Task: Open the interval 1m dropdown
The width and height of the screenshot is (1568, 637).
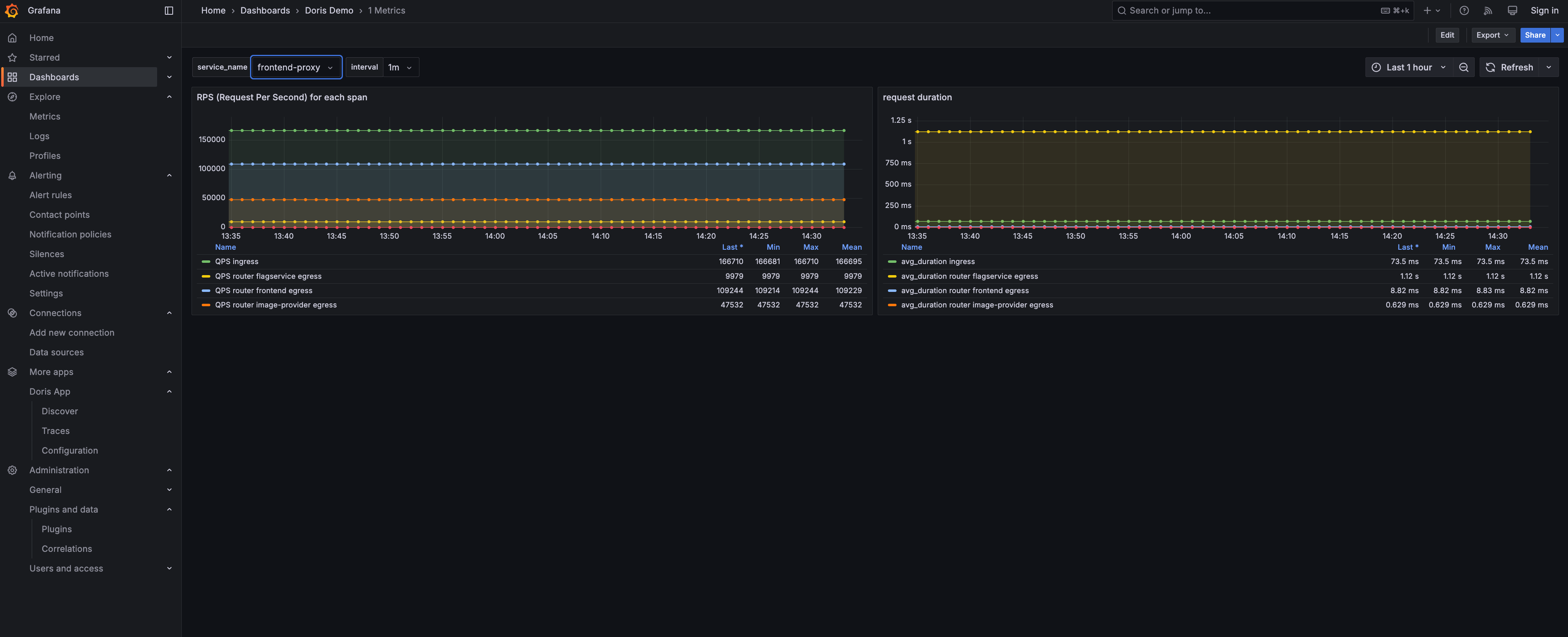Action: (399, 67)
